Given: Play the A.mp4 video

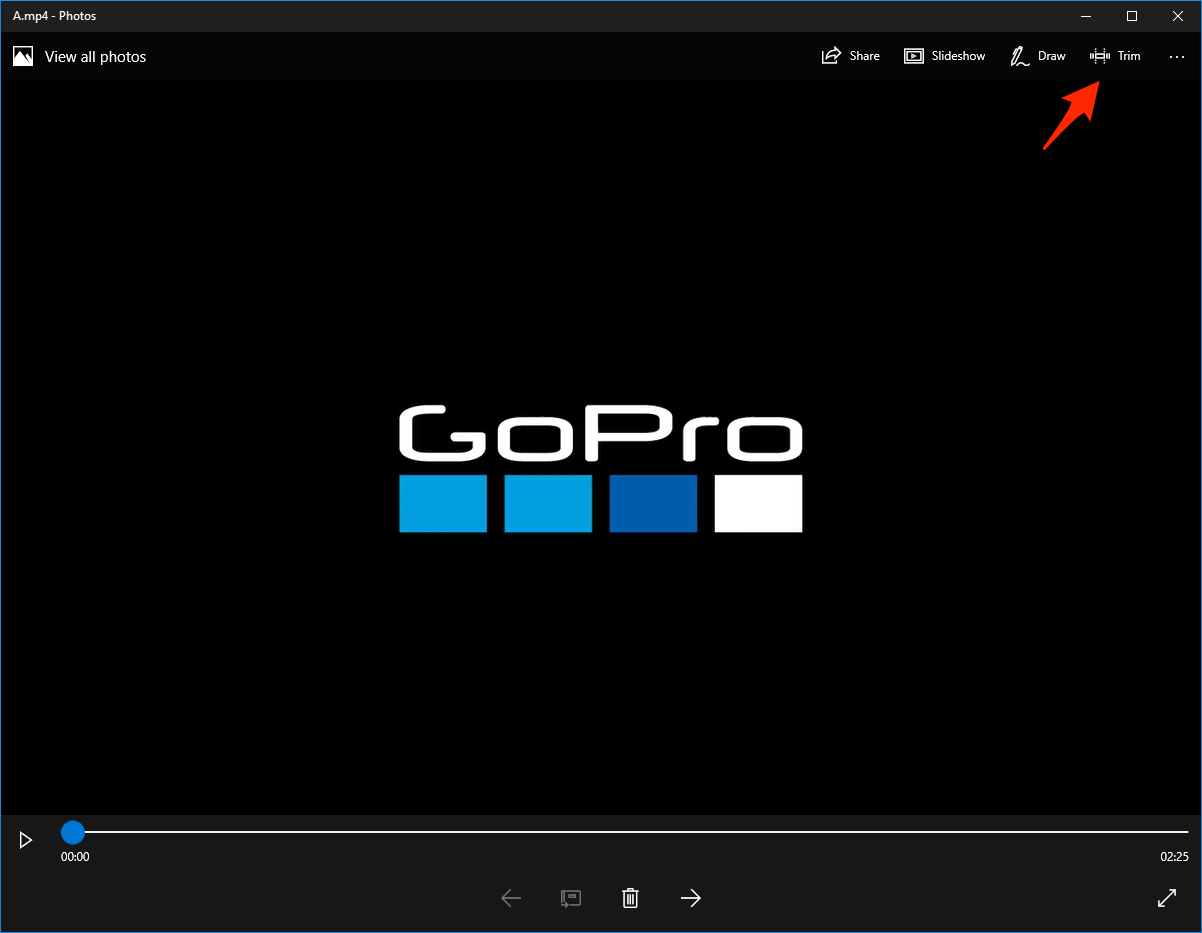Looking at the screenshot, I should [26, 840].
